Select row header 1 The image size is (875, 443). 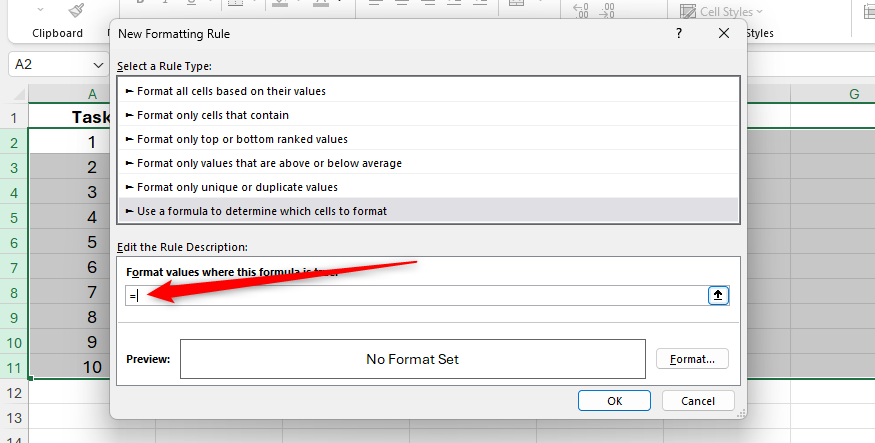[14, 118]
